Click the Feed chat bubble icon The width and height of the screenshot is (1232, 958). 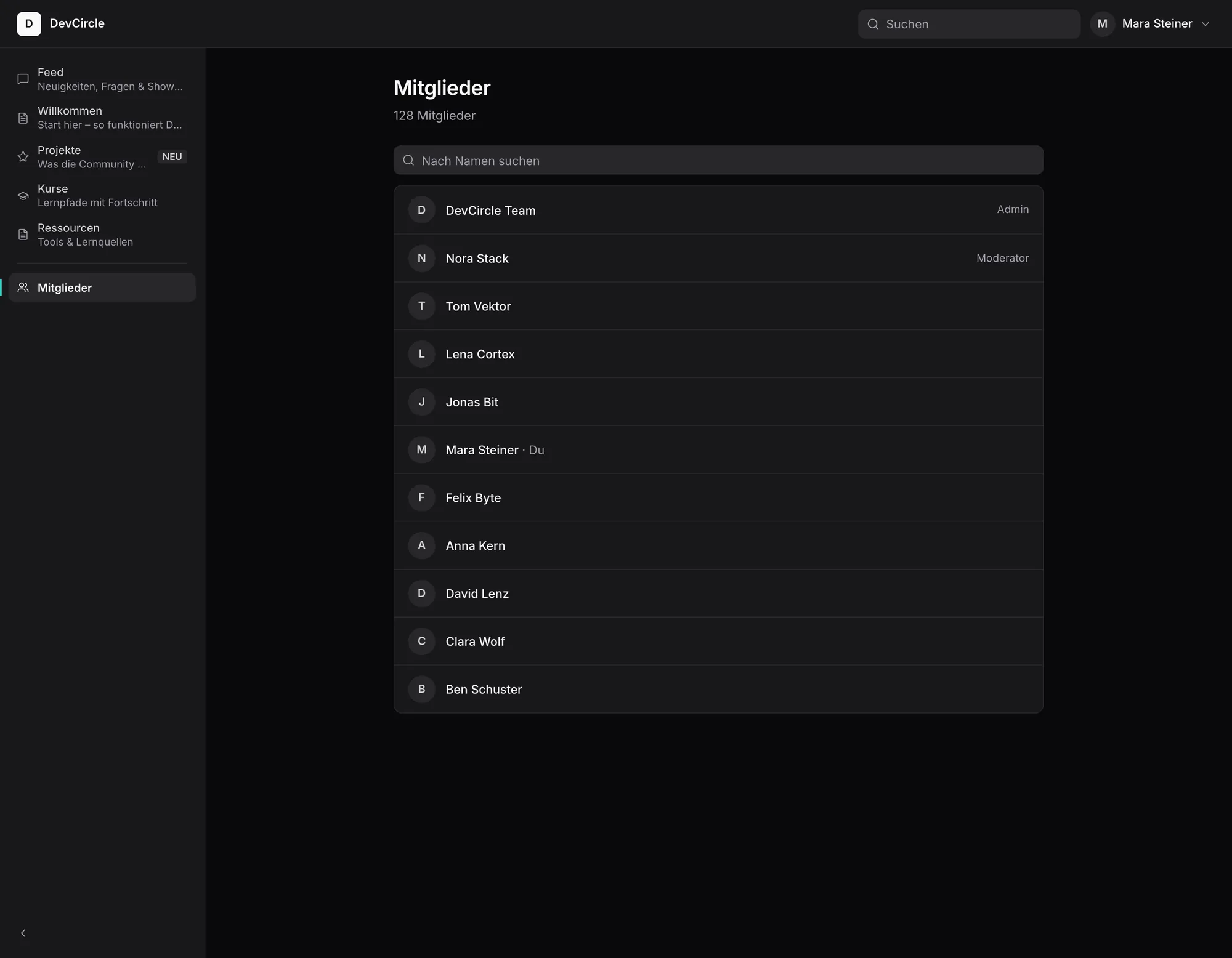[23, 79]
